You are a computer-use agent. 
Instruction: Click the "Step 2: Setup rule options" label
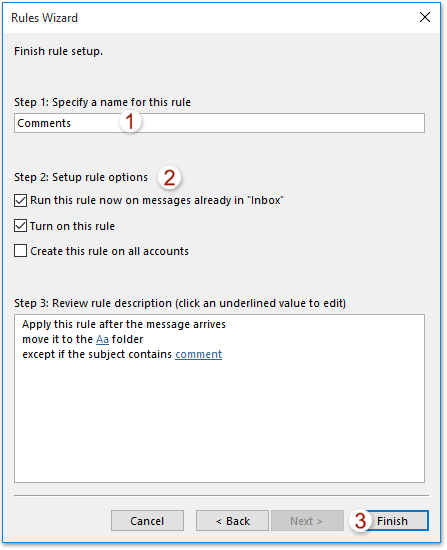pos(81,177)
